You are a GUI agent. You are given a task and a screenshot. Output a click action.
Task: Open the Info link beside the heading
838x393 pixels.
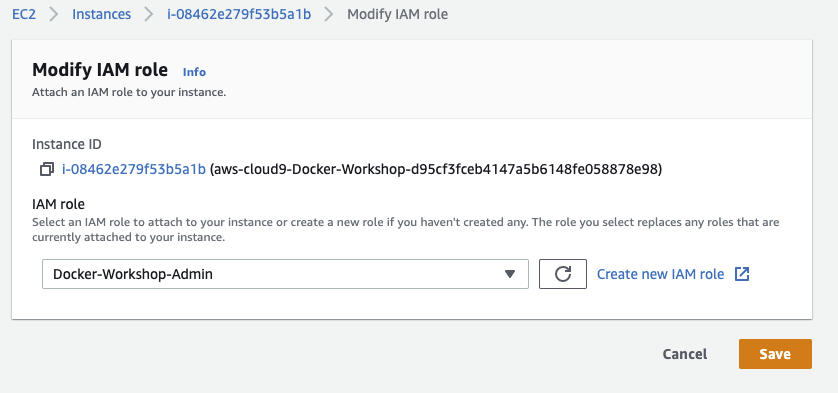pos(194,72)
